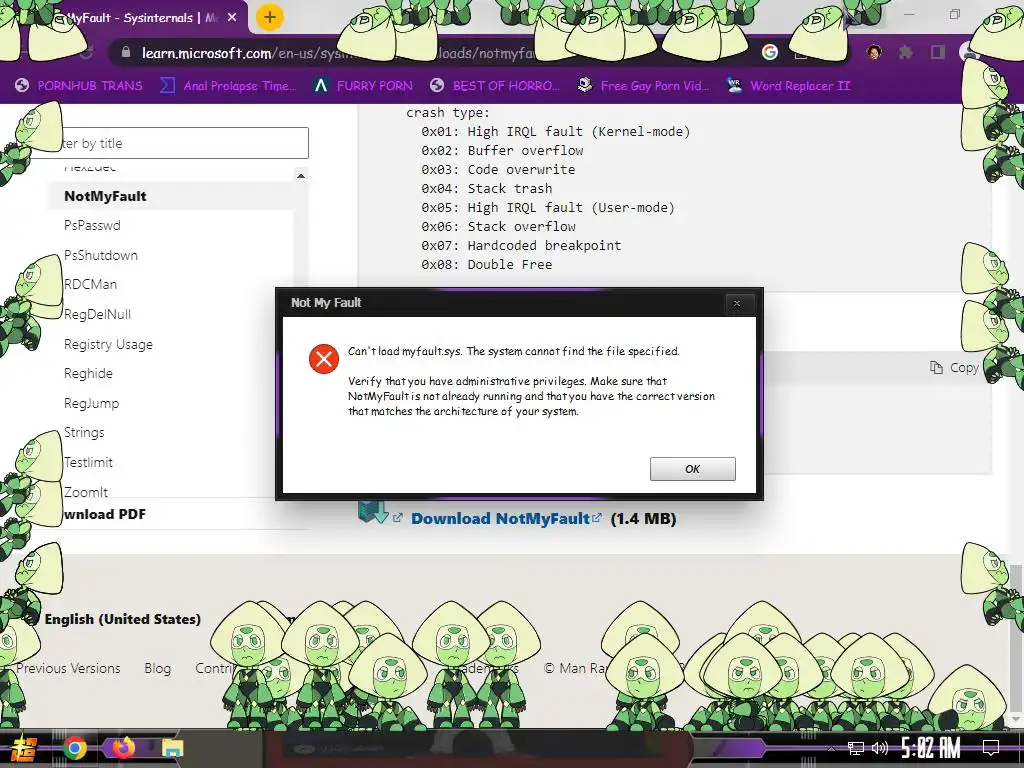Open RDCMan in the sidebar
1024x768 pixels.
[90, 285]
